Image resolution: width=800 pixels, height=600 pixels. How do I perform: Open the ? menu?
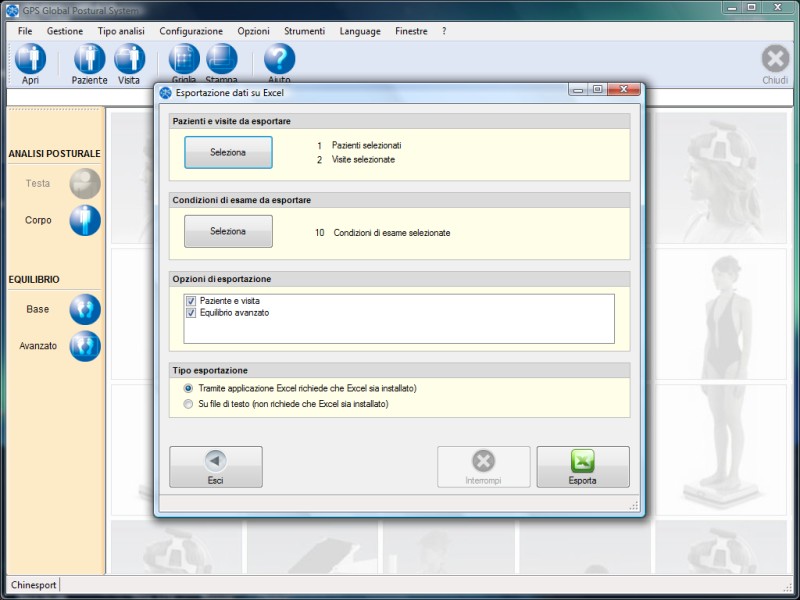[x=444, y=31]
